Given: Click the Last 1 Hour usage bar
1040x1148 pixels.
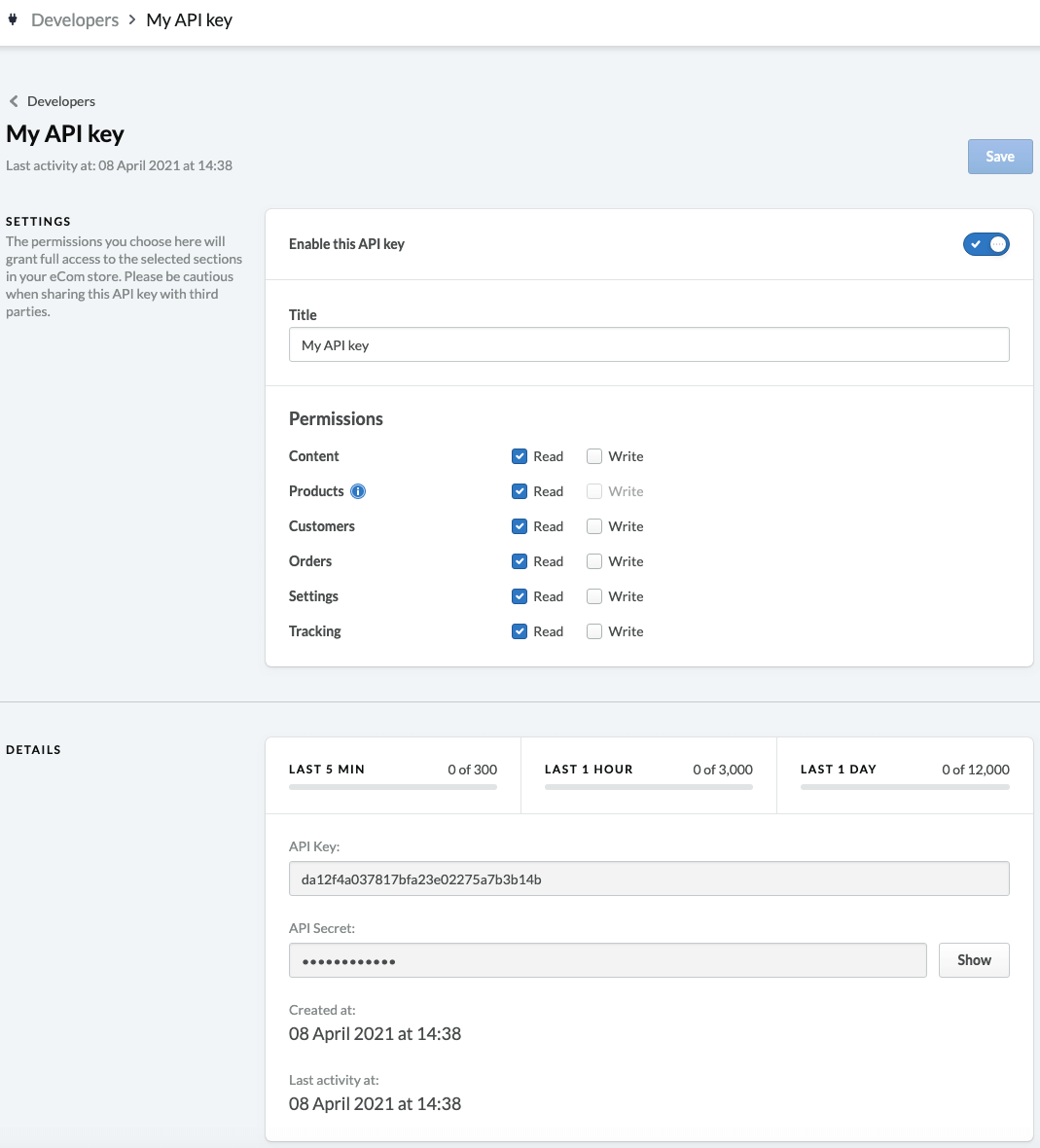Looking at the screenshot, I should point(649,787).
